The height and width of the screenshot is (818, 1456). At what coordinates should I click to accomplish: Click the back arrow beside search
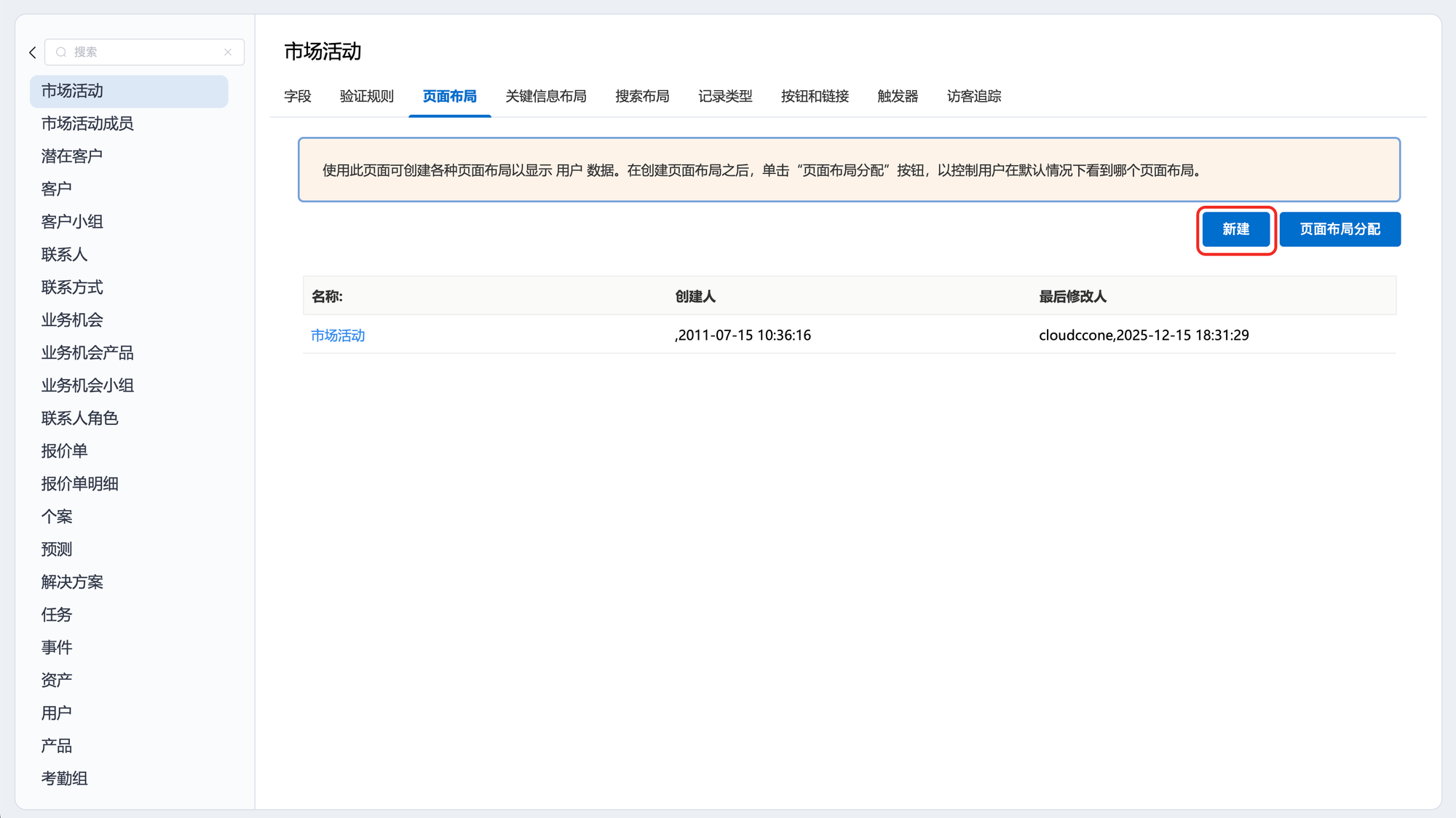click(33, 52)
